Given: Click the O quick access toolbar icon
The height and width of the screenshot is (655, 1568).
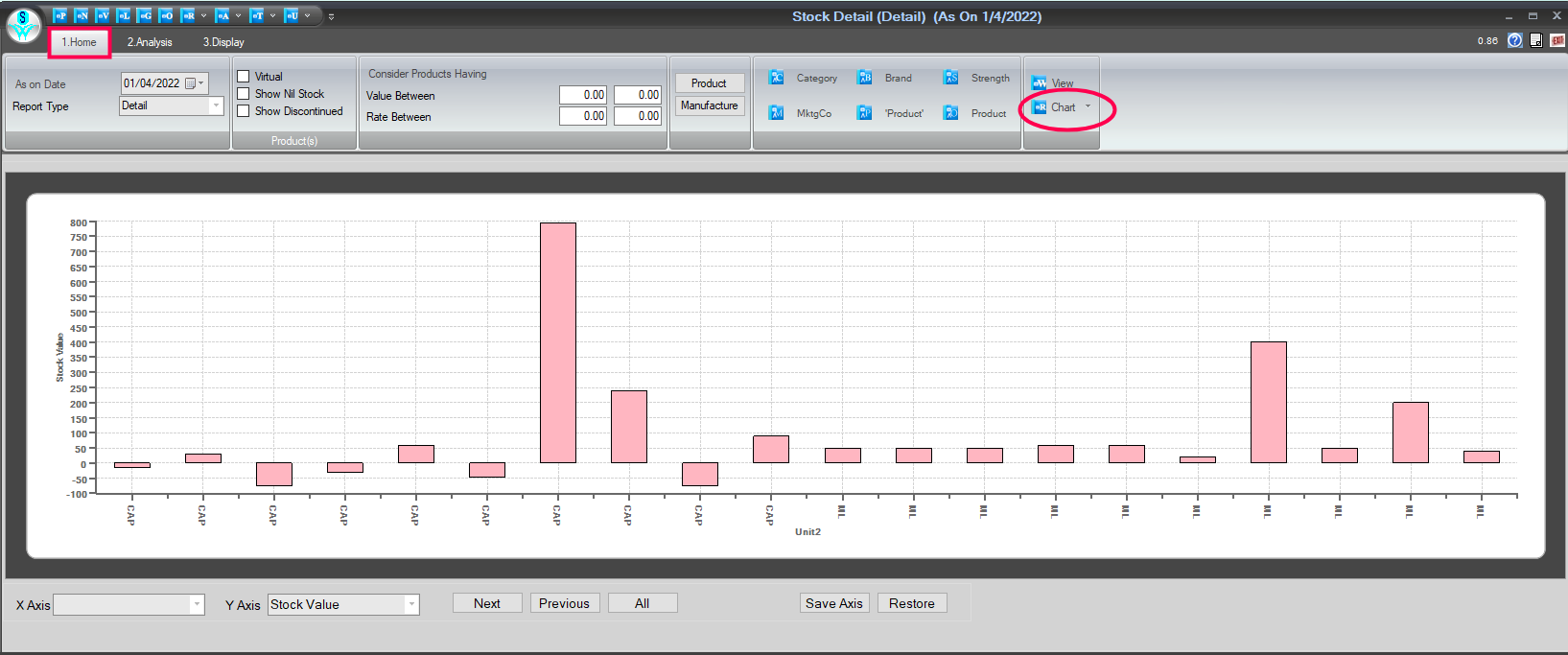Looking at the screenshot, I should coord(166,15).
